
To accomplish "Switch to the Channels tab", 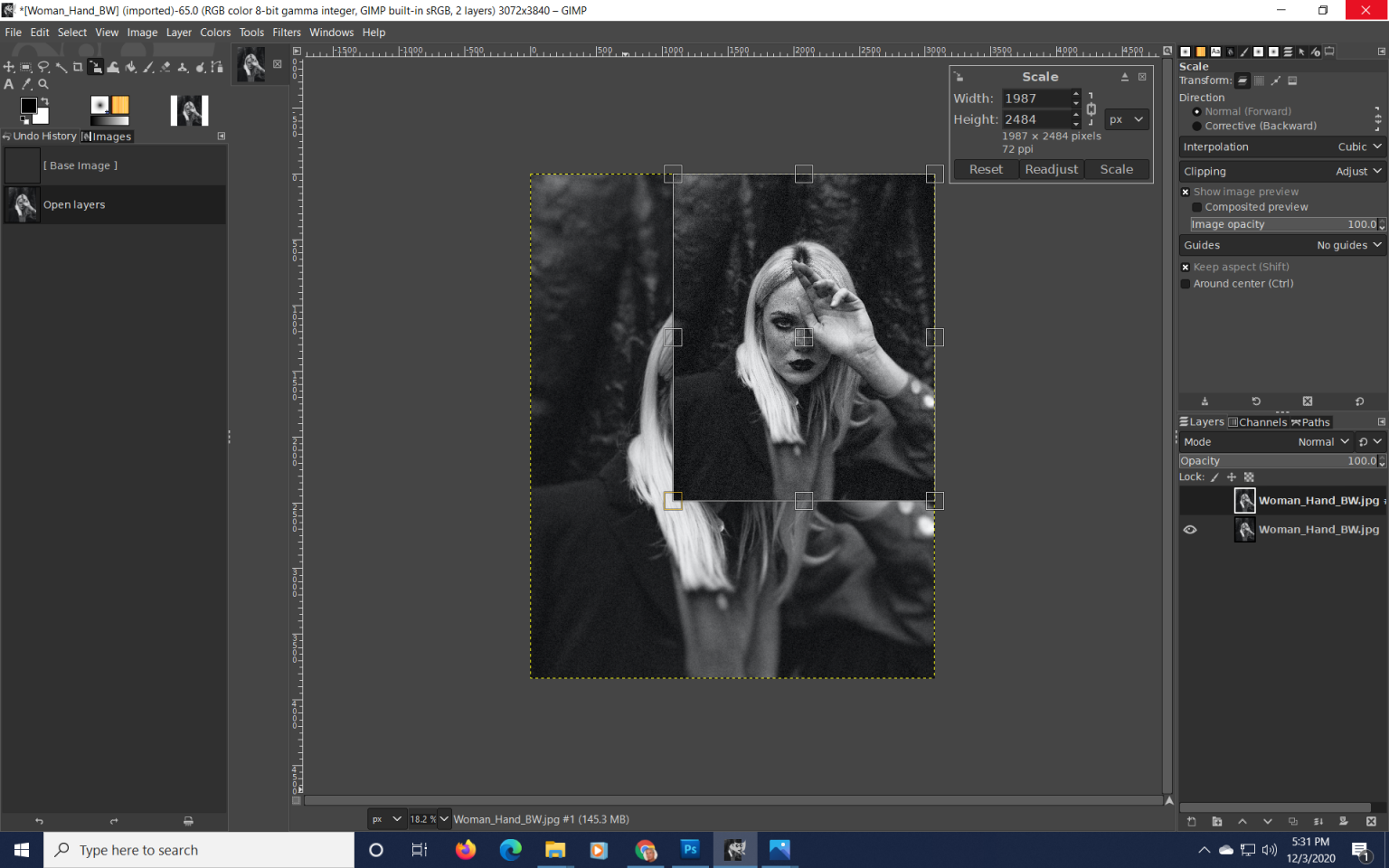I will (1259, 421).
